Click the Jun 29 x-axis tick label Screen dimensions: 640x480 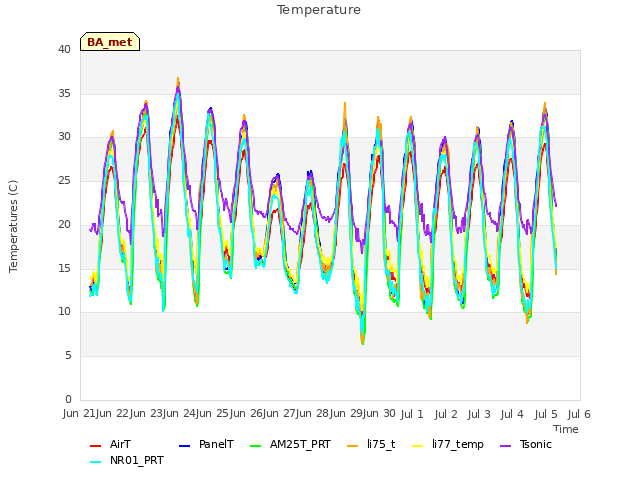click(x=347, y=413)
